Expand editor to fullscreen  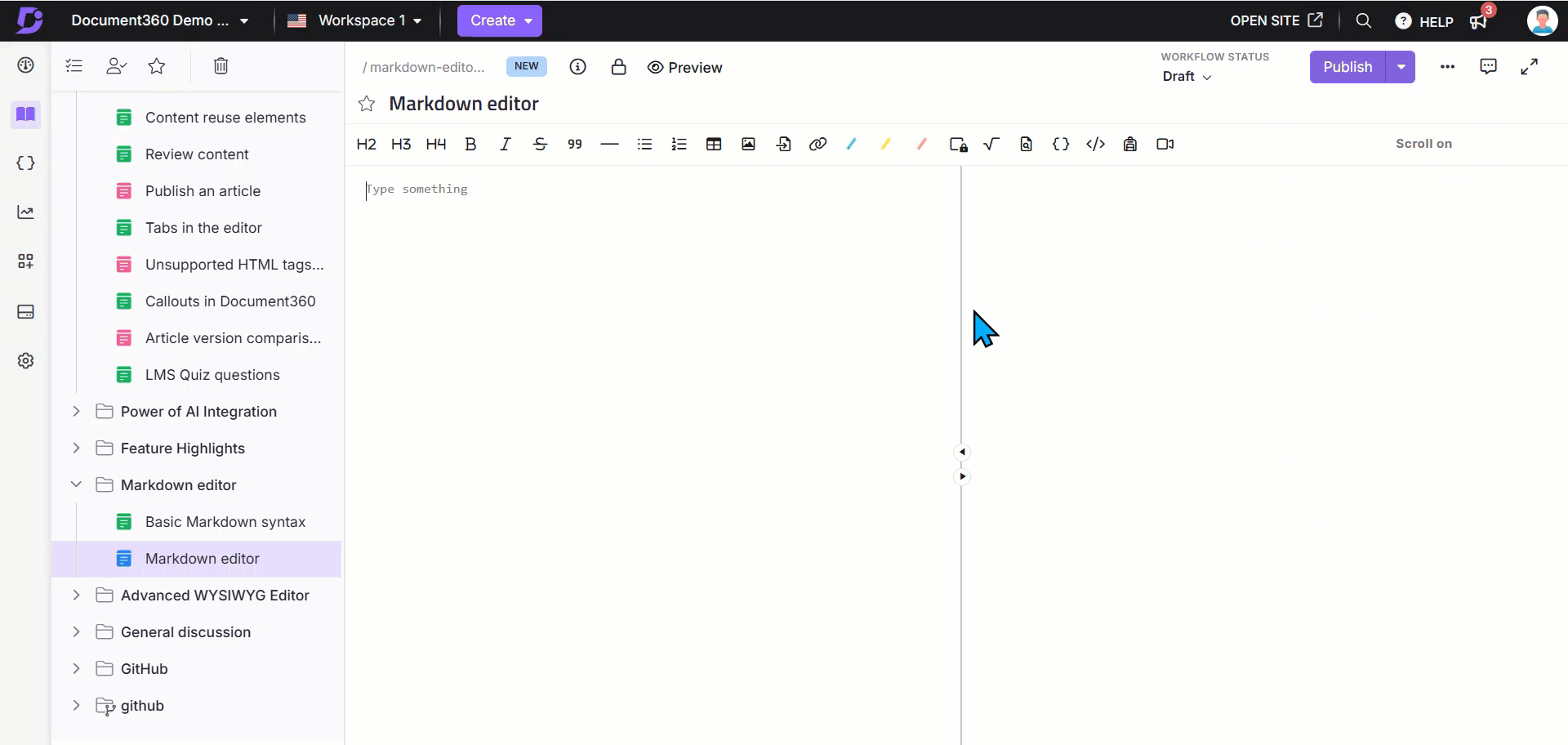[x=1529, y=67]
